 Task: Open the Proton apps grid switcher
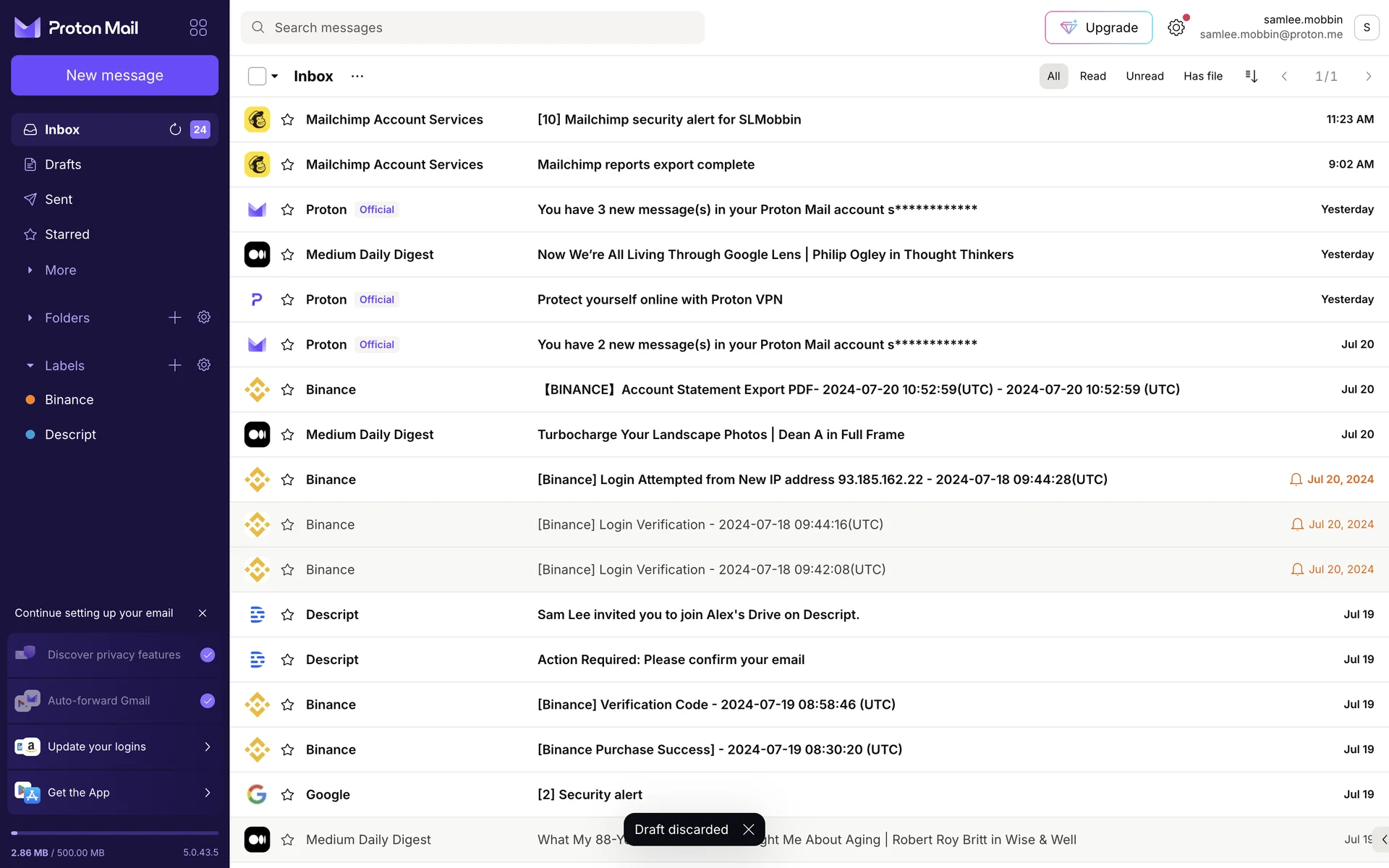[x=198, y=27]
